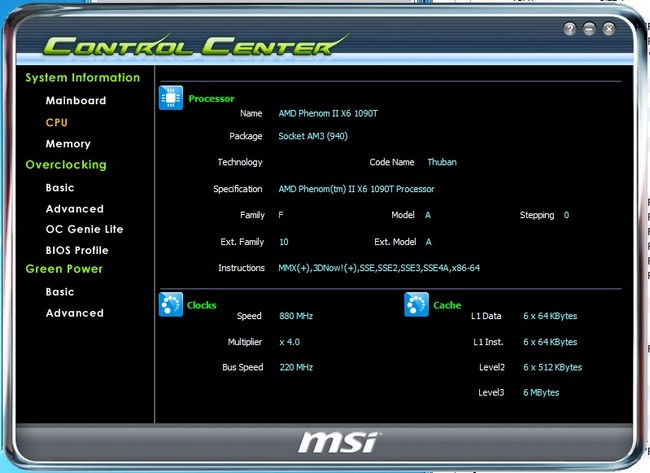Viewport: 650px width, 473px height.
Task: Click the Level3 value 6 MBytes
Action: click(x=541, y=393)
